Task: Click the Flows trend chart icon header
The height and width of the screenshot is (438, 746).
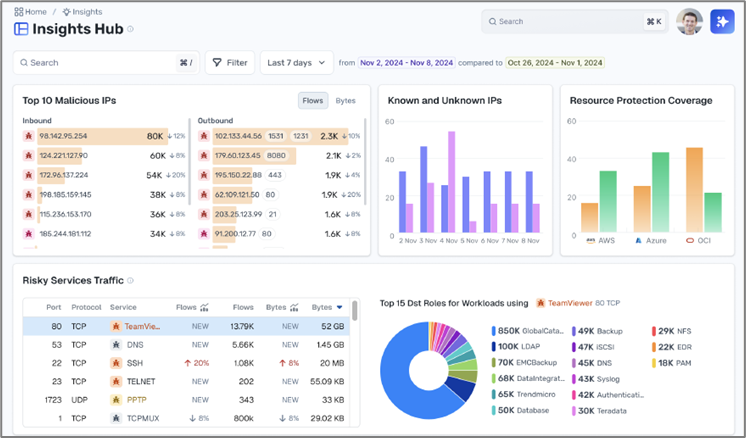Action: (205, 308)
